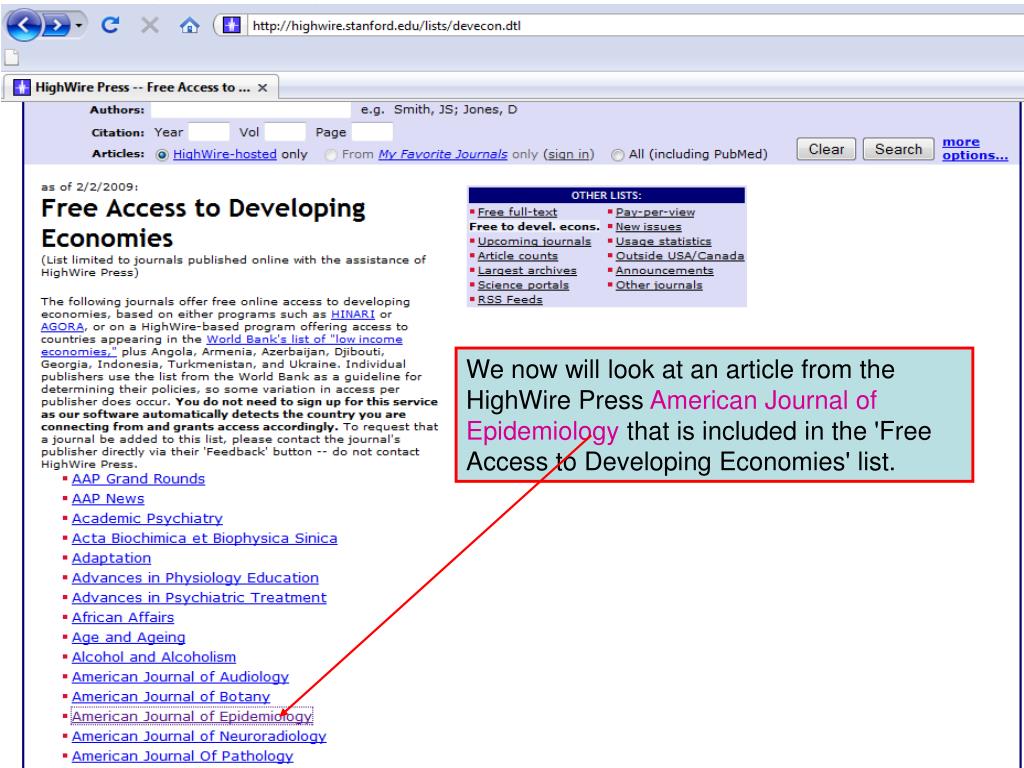The width and height of the screenshot is (1024, 768).
Task: Open the Usage statistics link
Action: (x=663, y=242)
